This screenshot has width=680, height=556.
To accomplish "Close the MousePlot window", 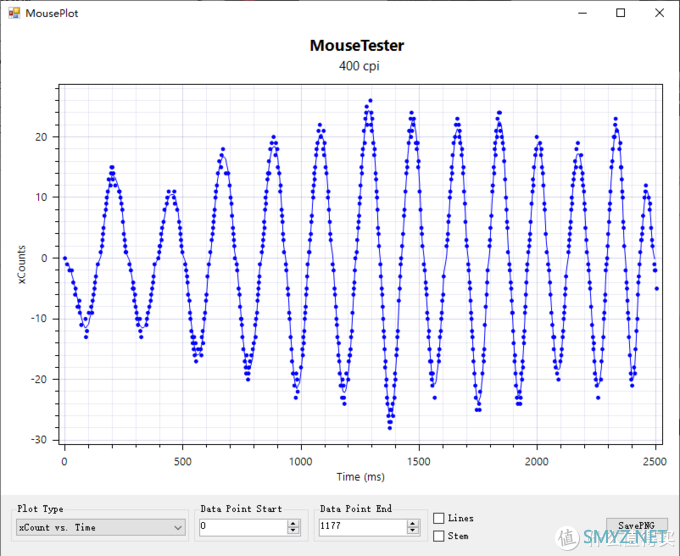I will pos(658,13).
